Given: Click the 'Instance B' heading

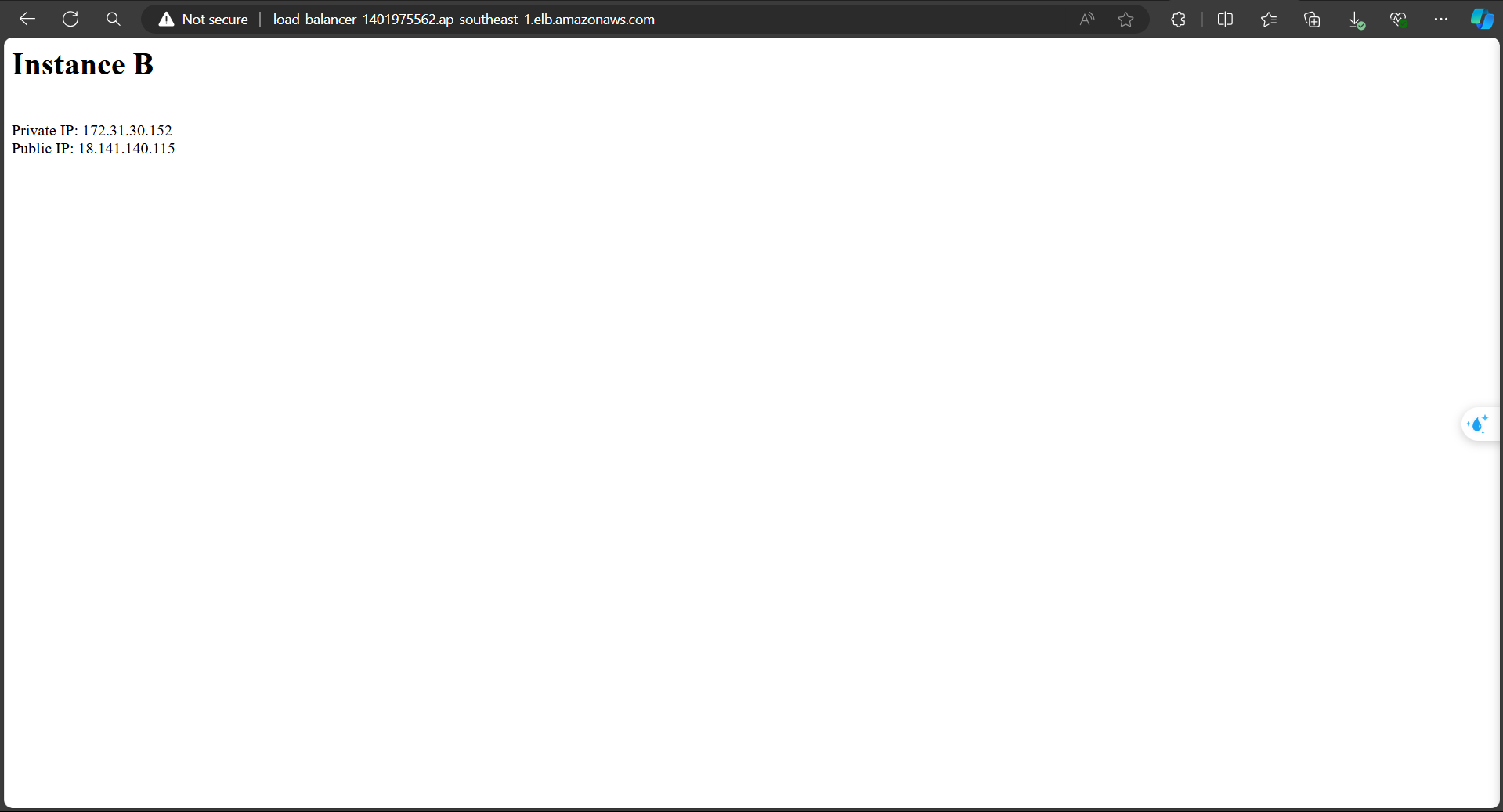Looking at the screenshot, I should [82, 65].
